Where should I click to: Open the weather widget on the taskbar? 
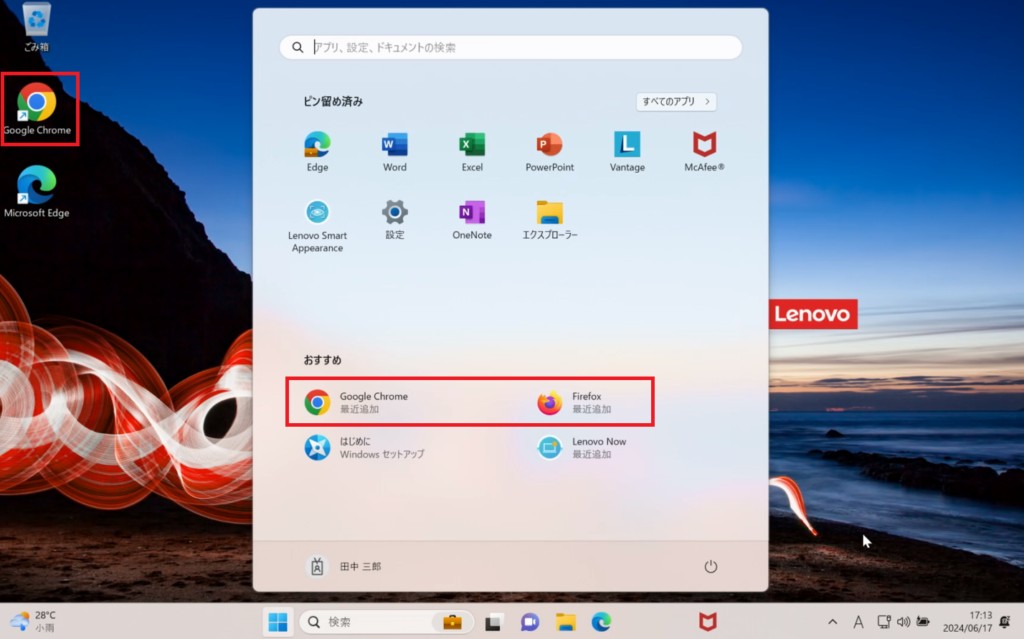click(32, 621)
